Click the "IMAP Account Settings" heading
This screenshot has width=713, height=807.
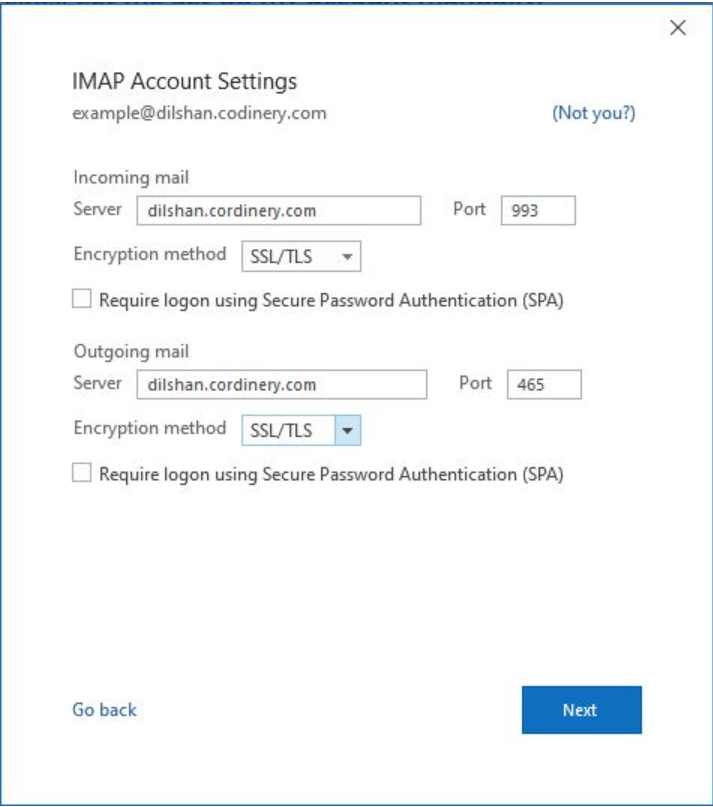pos(185,81)
